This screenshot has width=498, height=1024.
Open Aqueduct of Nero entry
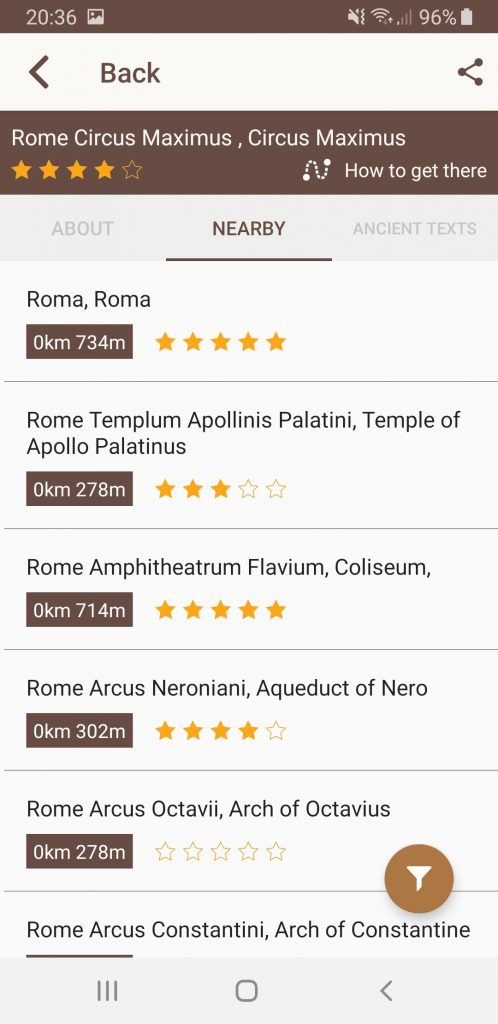249,711
